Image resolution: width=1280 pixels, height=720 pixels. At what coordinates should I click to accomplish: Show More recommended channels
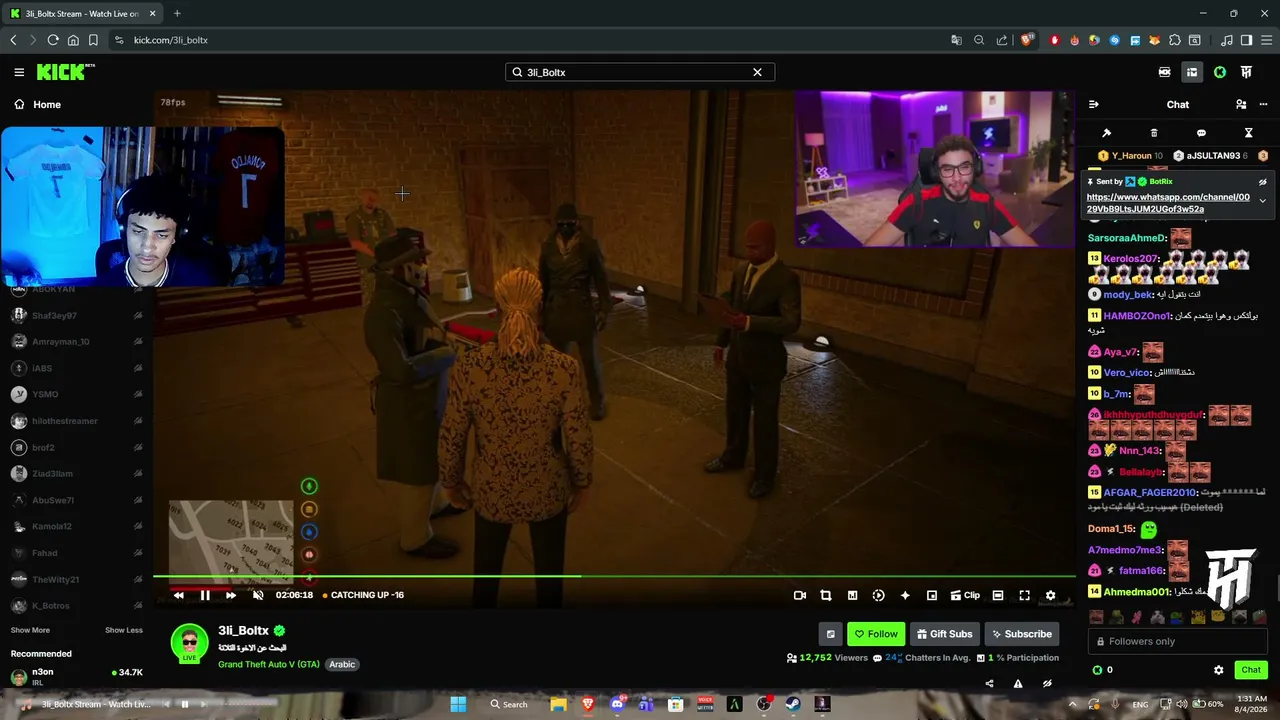coord(30,630)
